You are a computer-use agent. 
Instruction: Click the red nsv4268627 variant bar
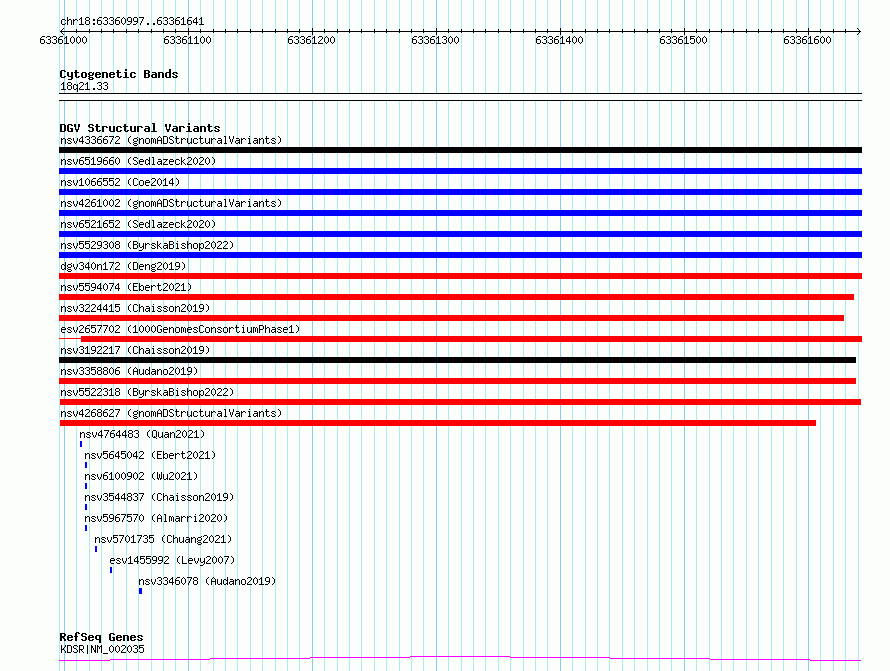point(437,423)
